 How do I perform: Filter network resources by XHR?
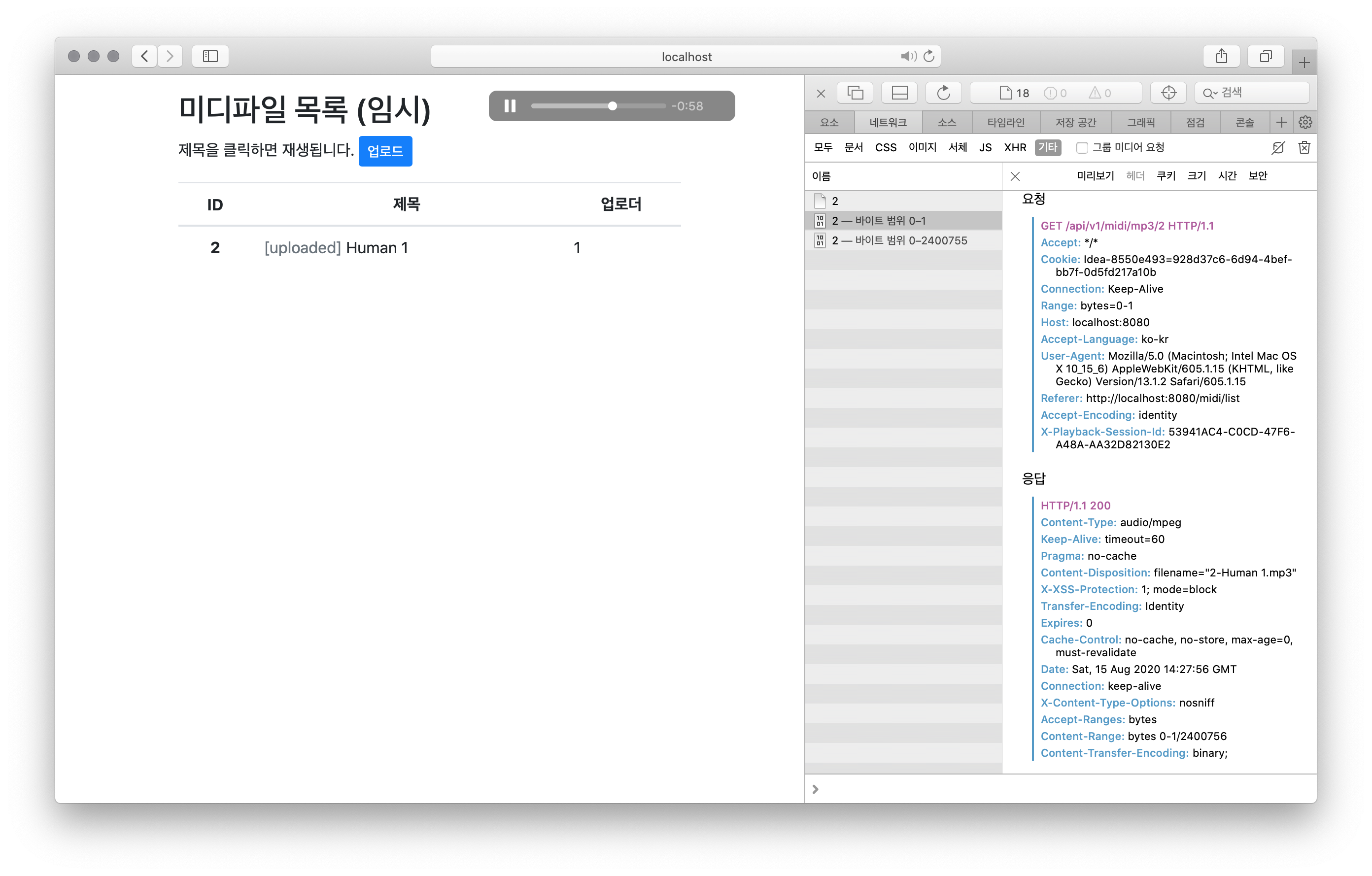pos(1014,147)
